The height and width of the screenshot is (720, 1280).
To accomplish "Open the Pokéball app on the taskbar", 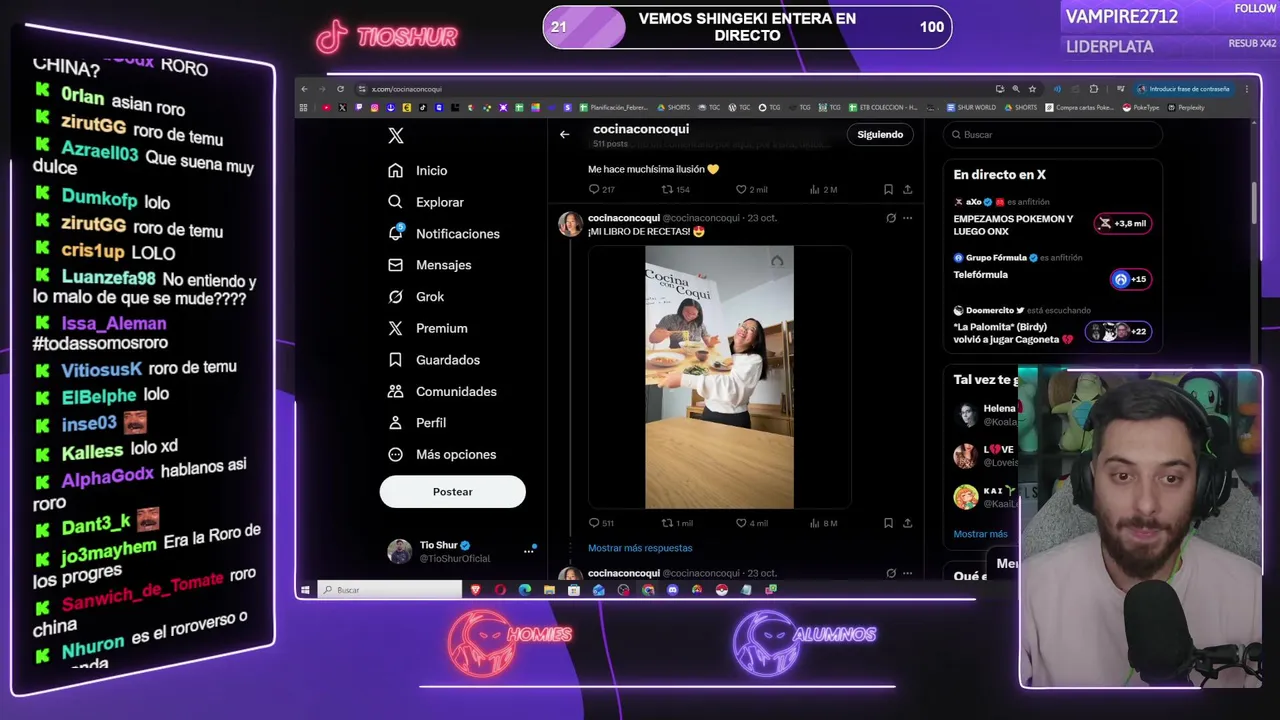I will (x=721, y=590).
